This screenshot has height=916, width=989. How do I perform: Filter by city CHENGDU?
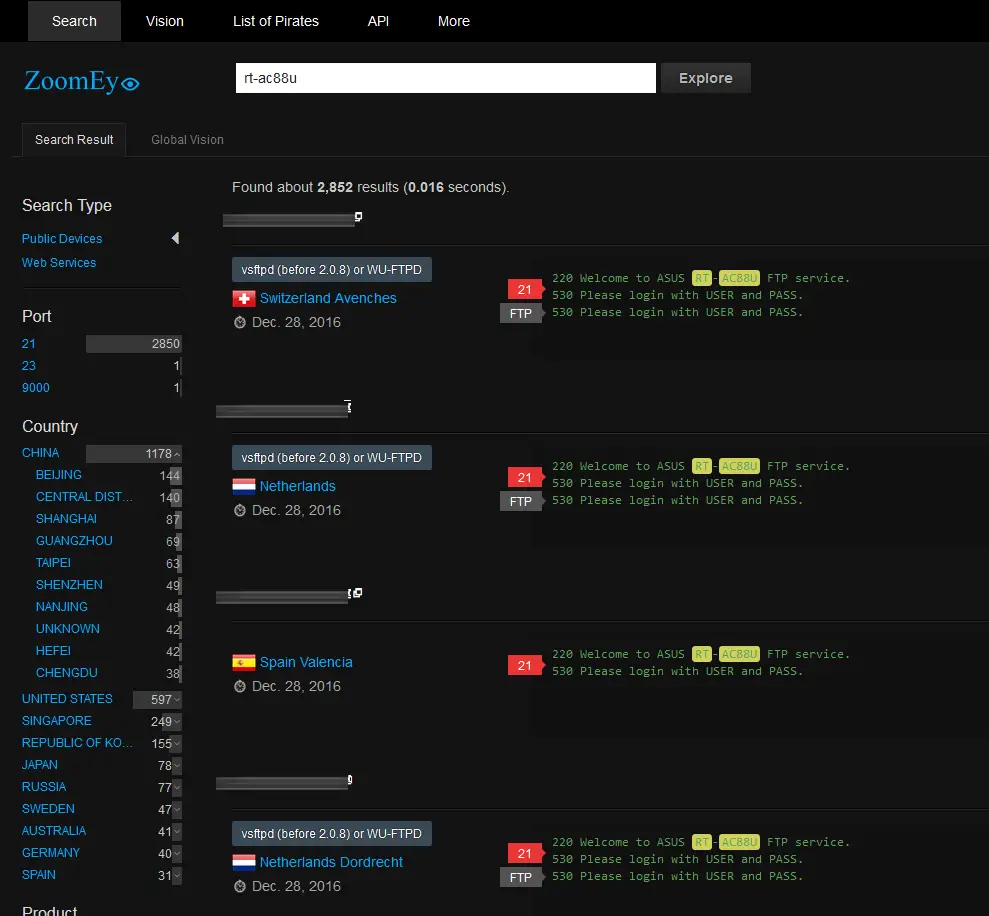[x=66, y=673]
